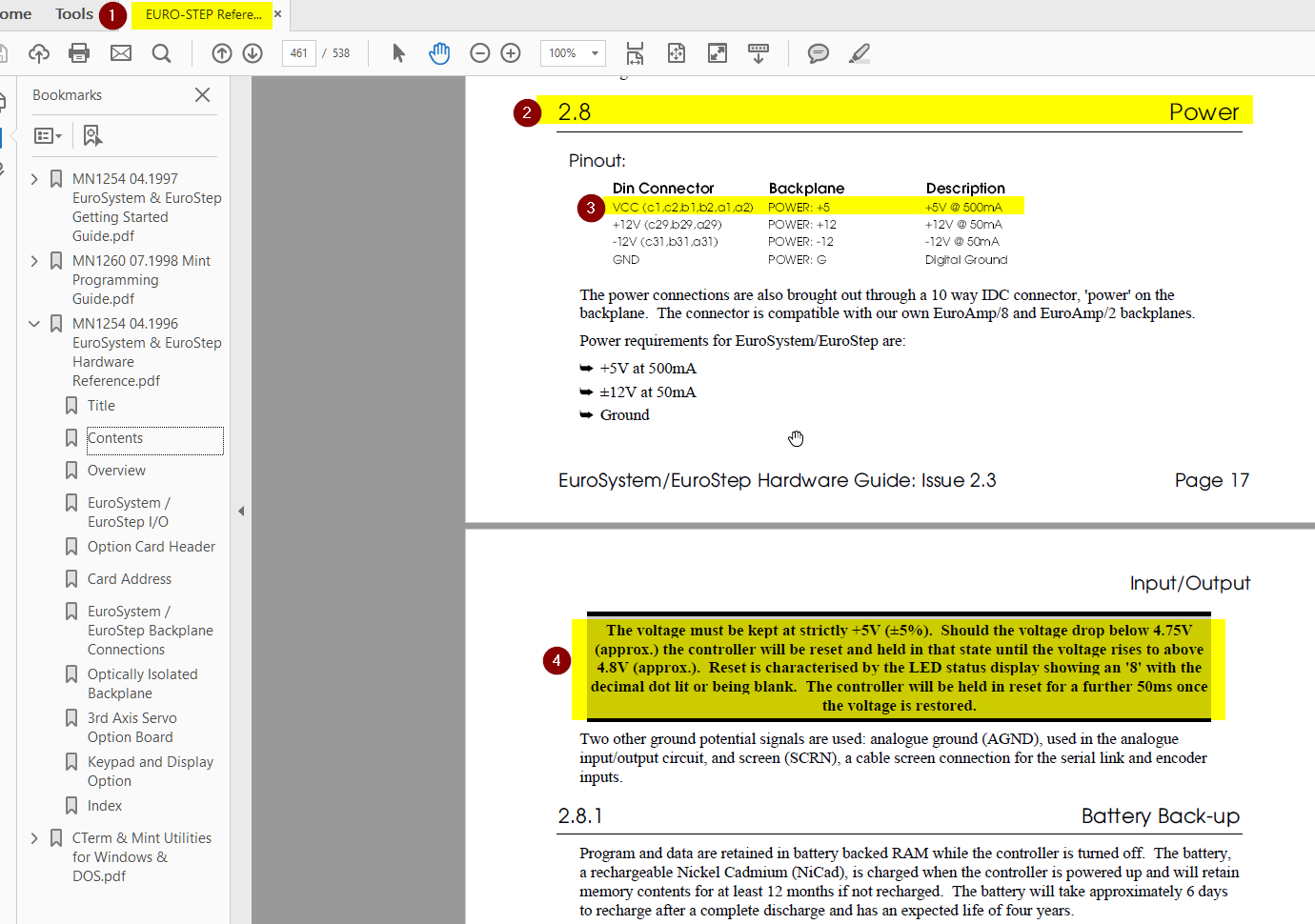Click the highlighted voltage warning paragraph
This screenshot has height=924, width=1315.
pos(899,668)
